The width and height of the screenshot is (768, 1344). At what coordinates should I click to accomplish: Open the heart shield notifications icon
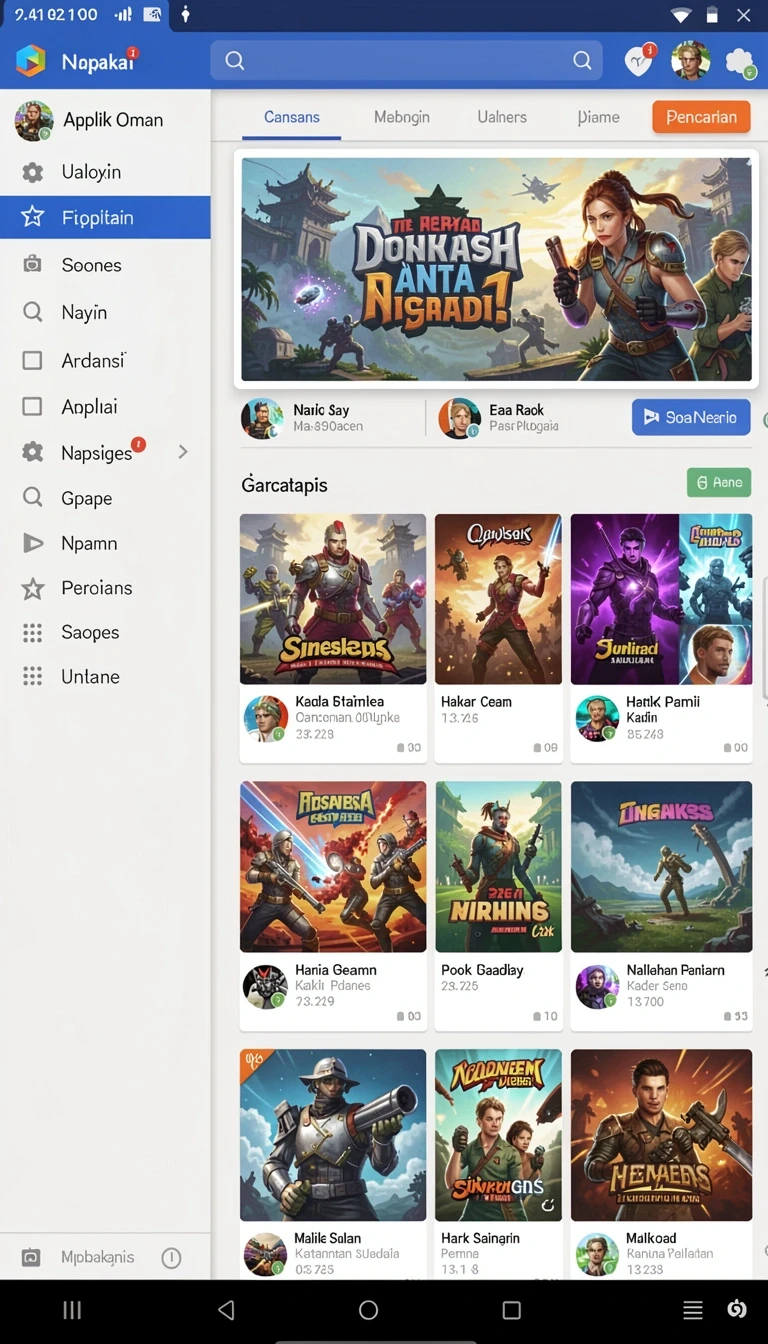(x=638, y=61)
